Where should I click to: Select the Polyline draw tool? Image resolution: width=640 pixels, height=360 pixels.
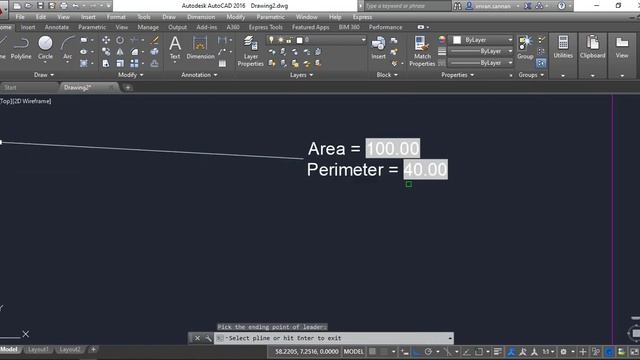tap(21, 48)
